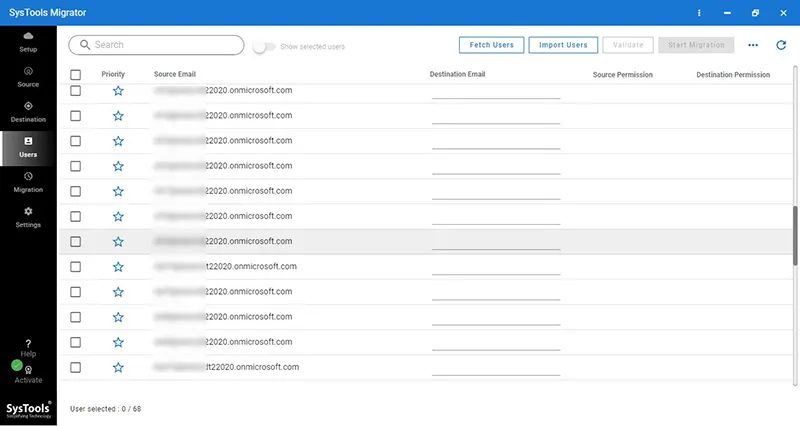Image resolution: width=800 pixels, height=426 pixels.
Task: Toggle Show selected users switch
Action: click(264, 47)
